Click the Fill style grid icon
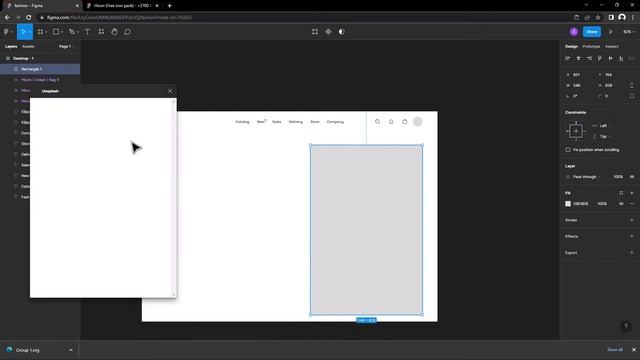640x360 pixels. point(621,193)
